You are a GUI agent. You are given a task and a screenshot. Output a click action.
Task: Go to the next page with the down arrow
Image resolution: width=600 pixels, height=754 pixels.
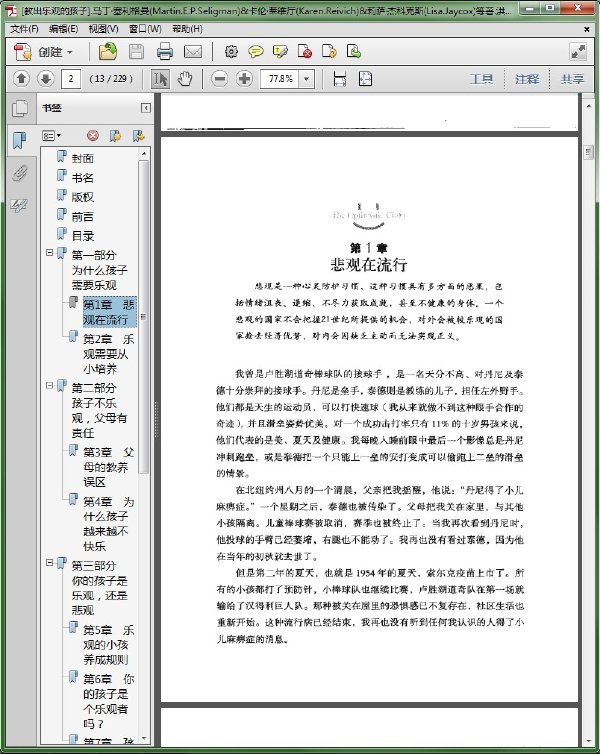click(46, 78)
